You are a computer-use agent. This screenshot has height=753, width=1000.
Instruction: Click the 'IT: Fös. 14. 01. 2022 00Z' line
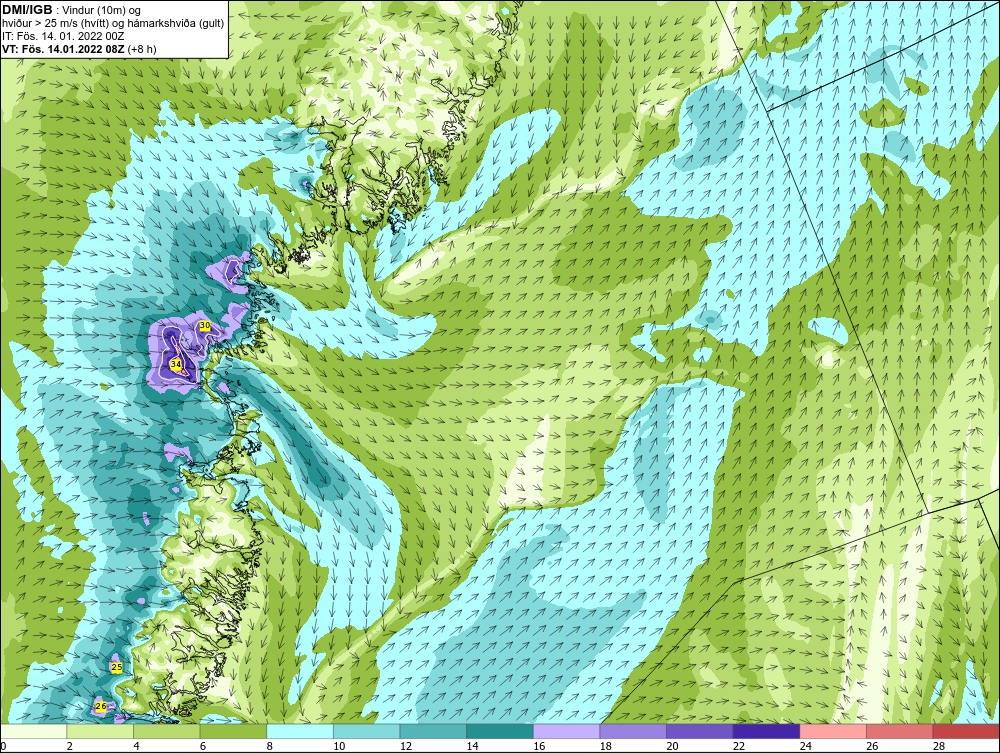[x=62, y=36]
